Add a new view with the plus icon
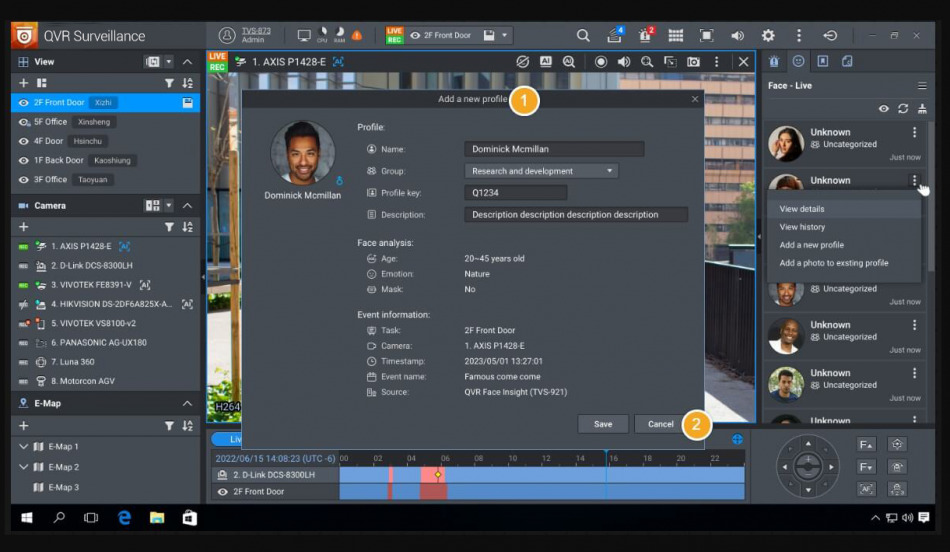Screen dimensions: 950x552 click(24, 83)
